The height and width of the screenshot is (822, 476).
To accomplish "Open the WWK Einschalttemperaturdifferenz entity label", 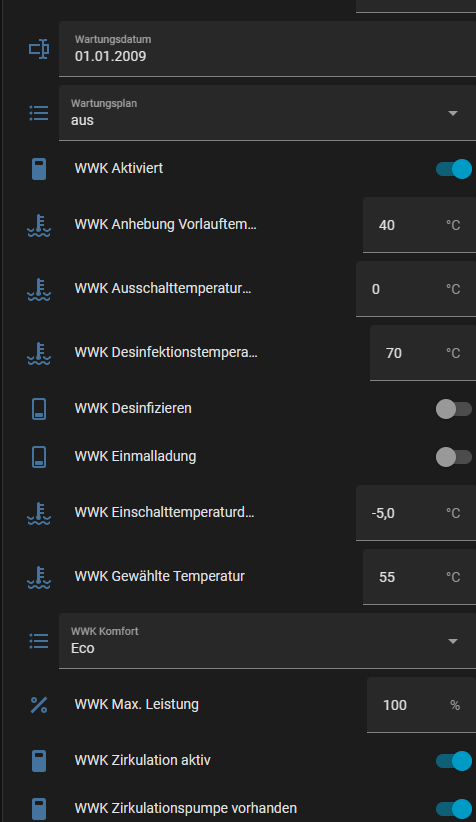I will 164,512.
